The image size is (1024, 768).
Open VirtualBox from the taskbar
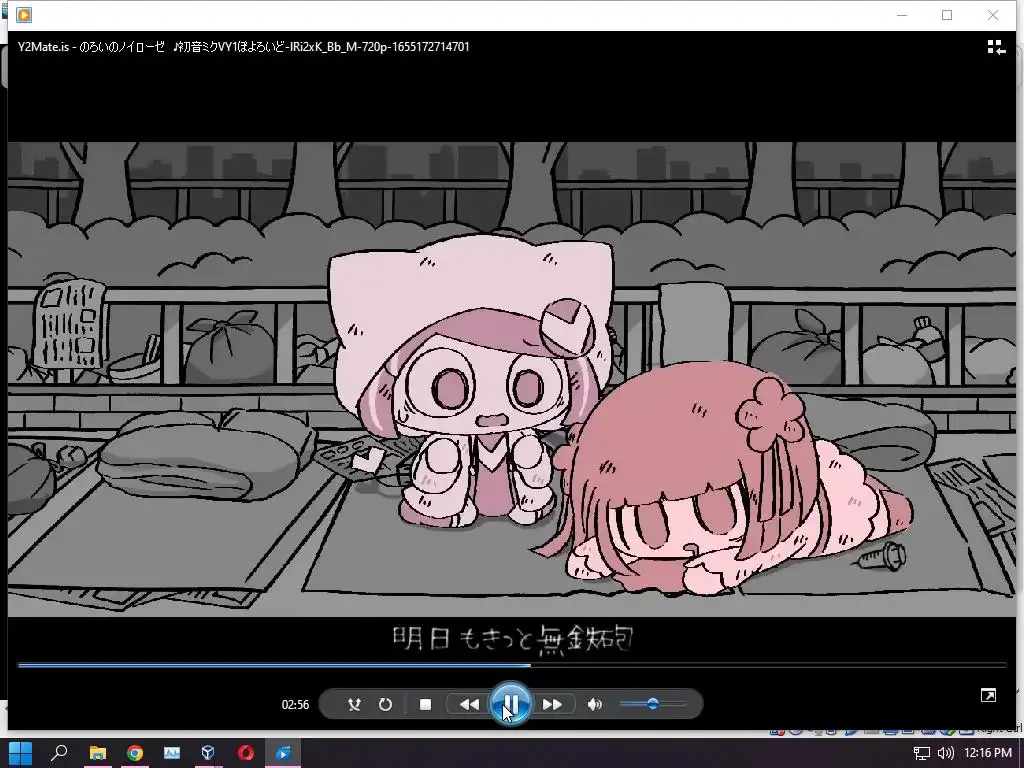pos(208,753)
